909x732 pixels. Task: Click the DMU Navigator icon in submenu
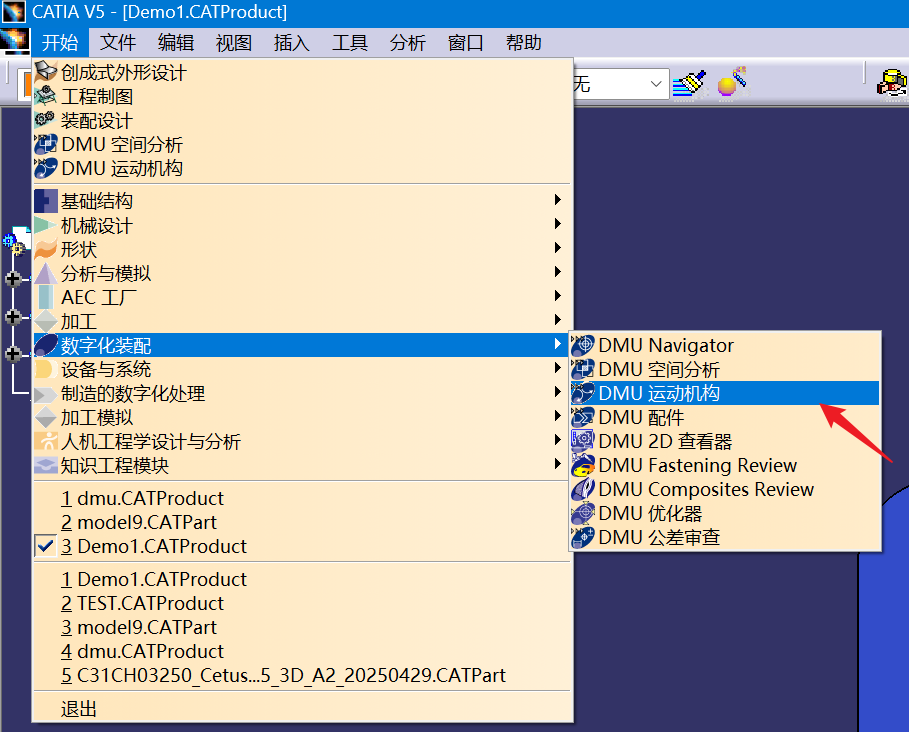(x=583, y=345)
